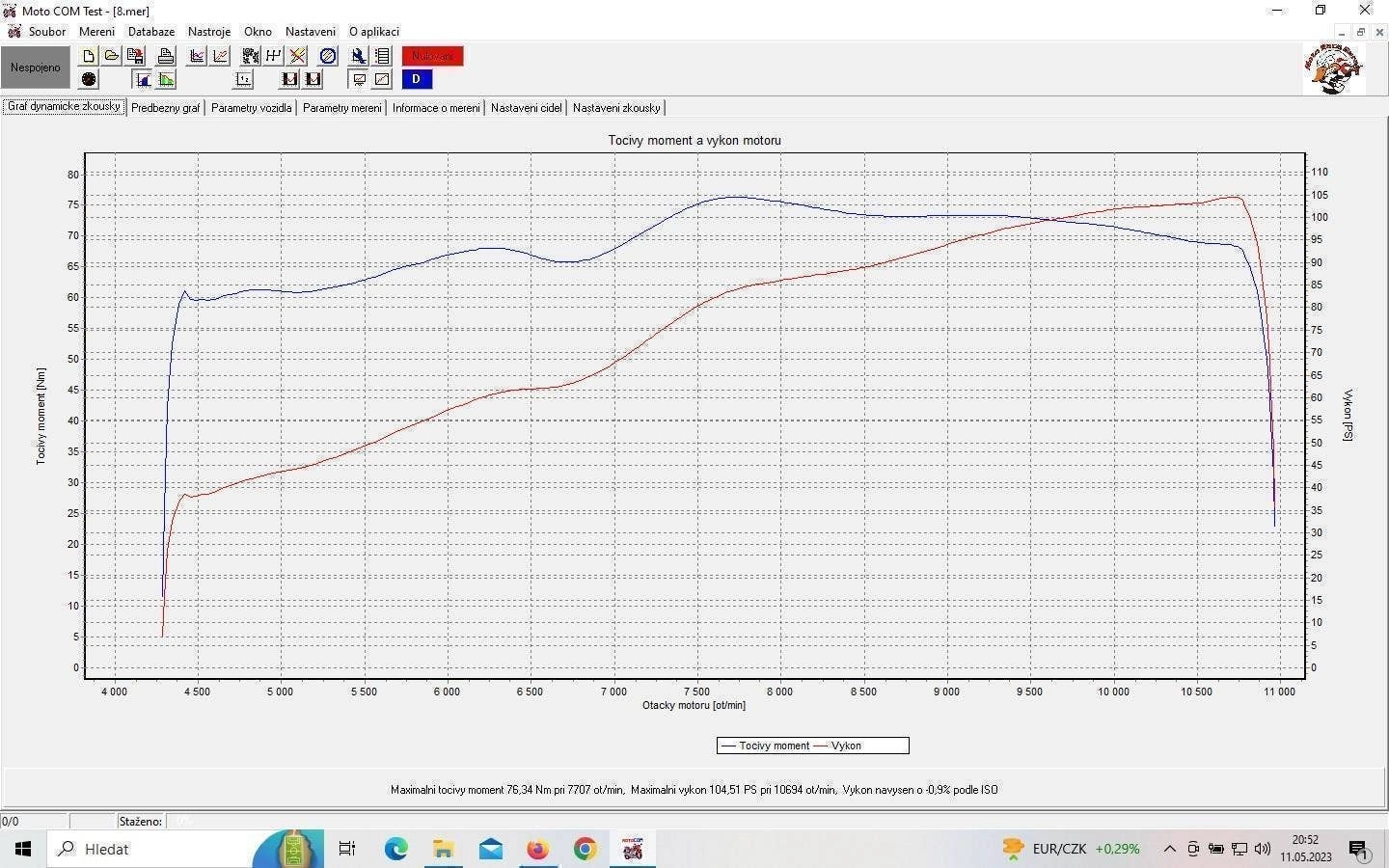Image resolution: width=1389 pixels, height=868 pixels.
Task: Click the wrench settings icon
Action: (x=358, y=56)
